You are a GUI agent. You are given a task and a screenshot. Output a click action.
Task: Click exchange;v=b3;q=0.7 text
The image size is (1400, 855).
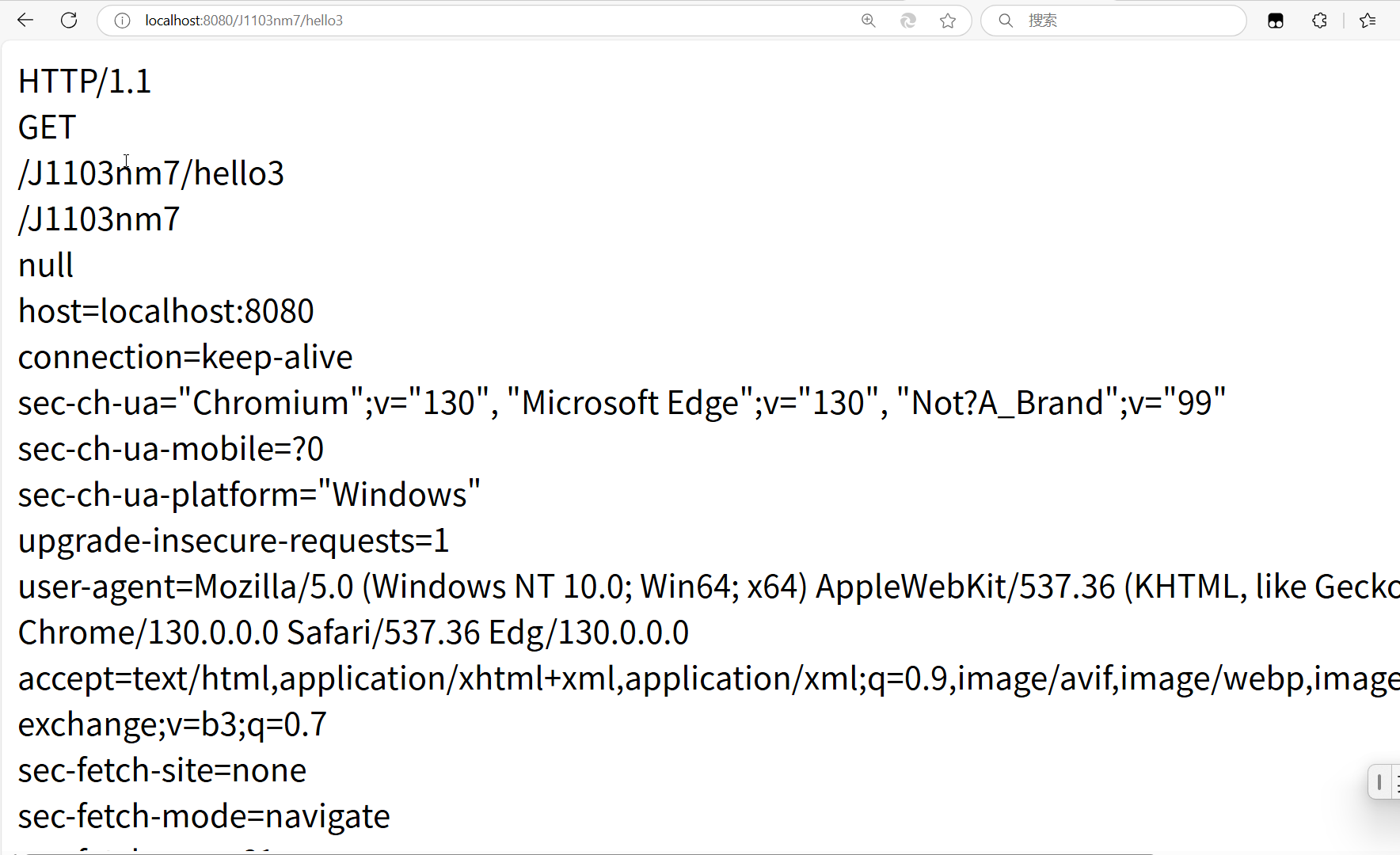pos(173,724)
